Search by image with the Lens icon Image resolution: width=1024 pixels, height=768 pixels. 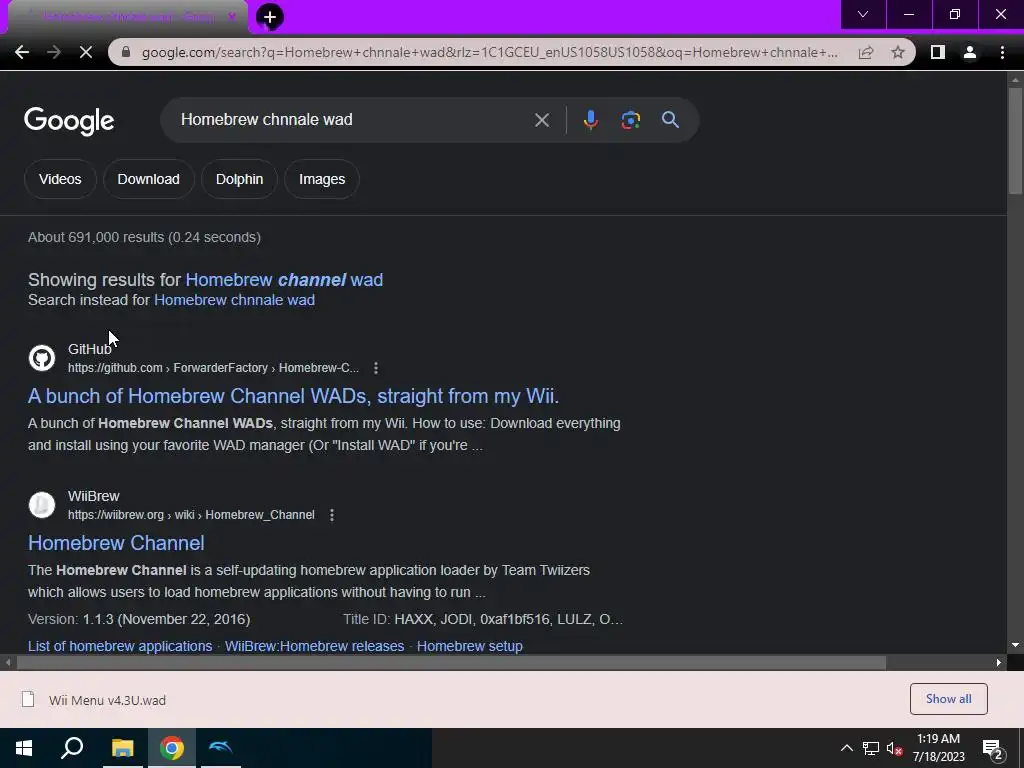[630, 120]
